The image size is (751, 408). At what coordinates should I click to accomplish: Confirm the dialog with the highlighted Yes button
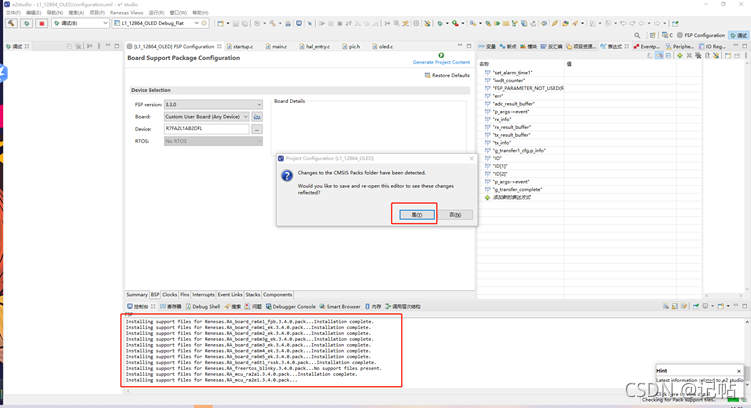(417, 215)
